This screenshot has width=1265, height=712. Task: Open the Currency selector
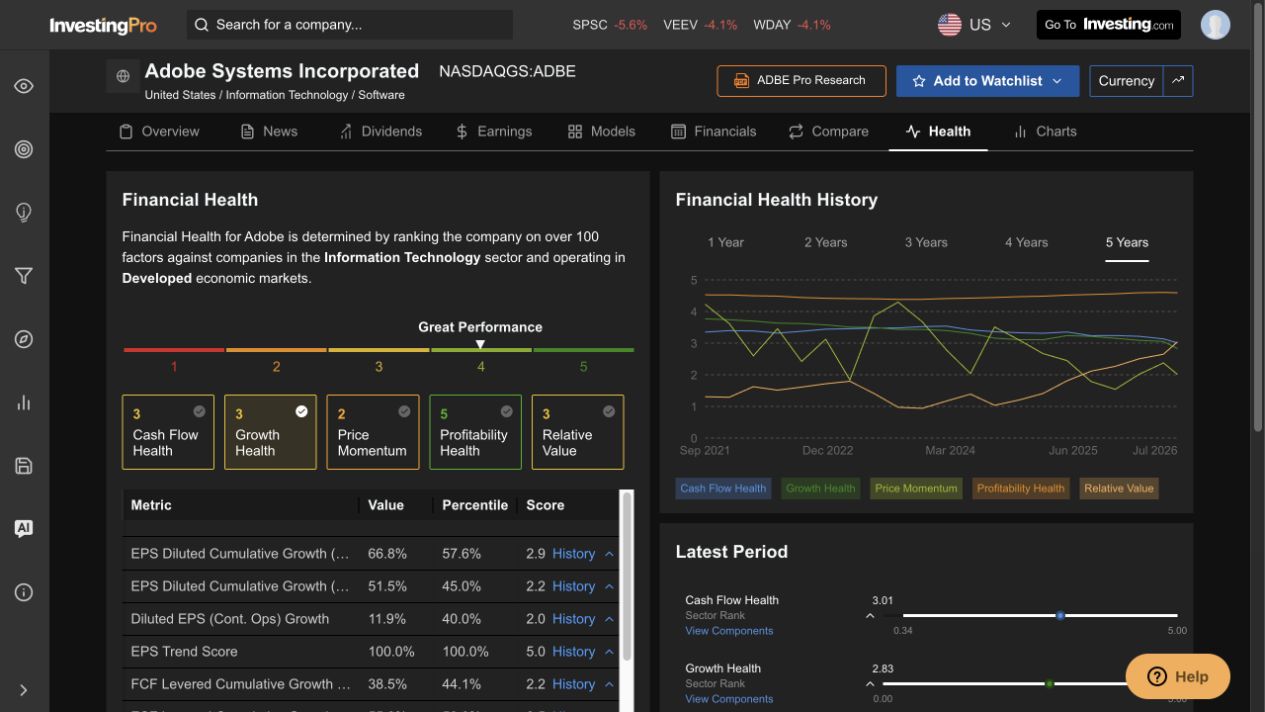[1126, 81]
